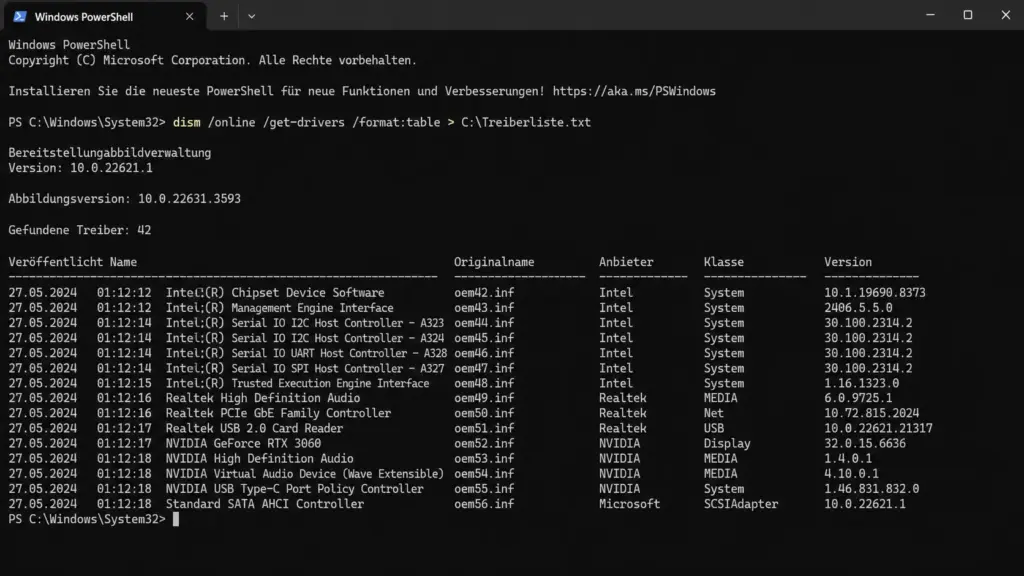Click Serial IO I2C Host Controller - A324
This screenshot has width=1024, height=576.
tap(338, 338)
